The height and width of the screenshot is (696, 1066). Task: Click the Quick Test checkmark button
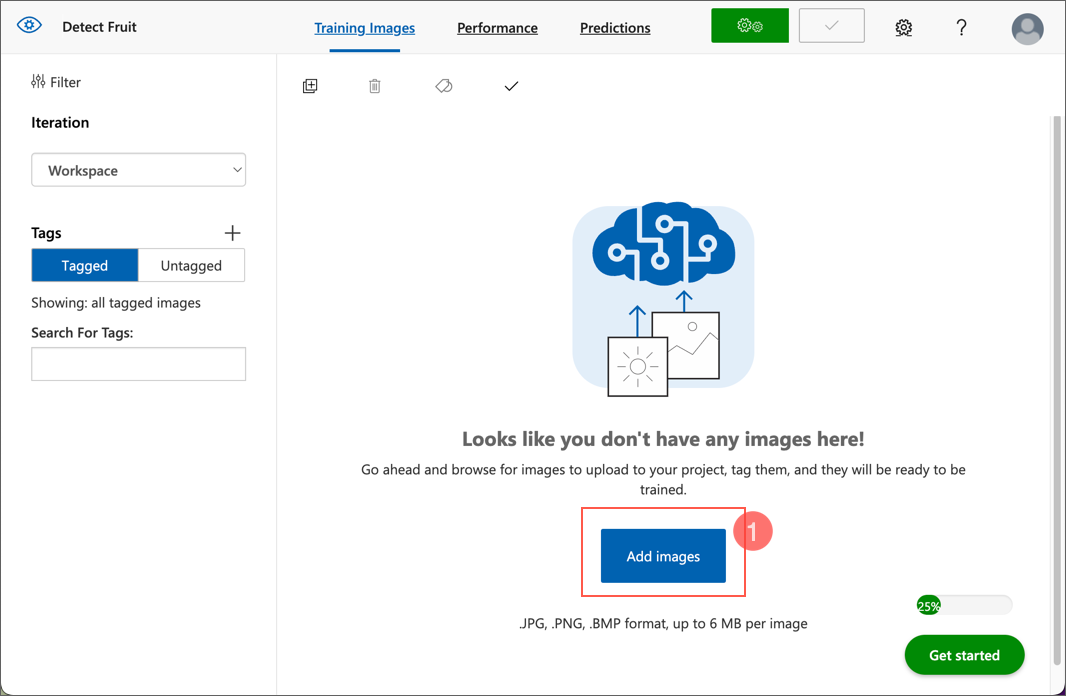[831, 26]
